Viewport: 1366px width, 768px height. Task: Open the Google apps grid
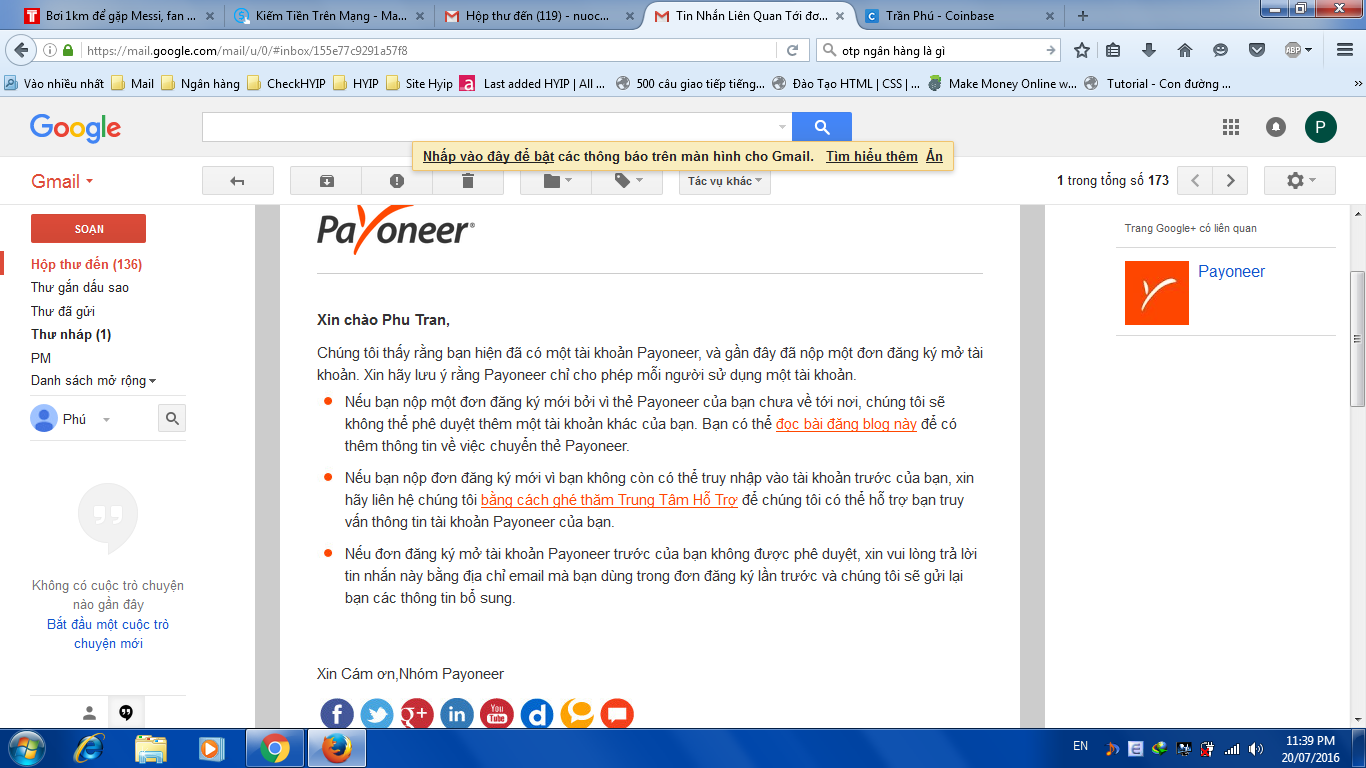(1231, 127)
